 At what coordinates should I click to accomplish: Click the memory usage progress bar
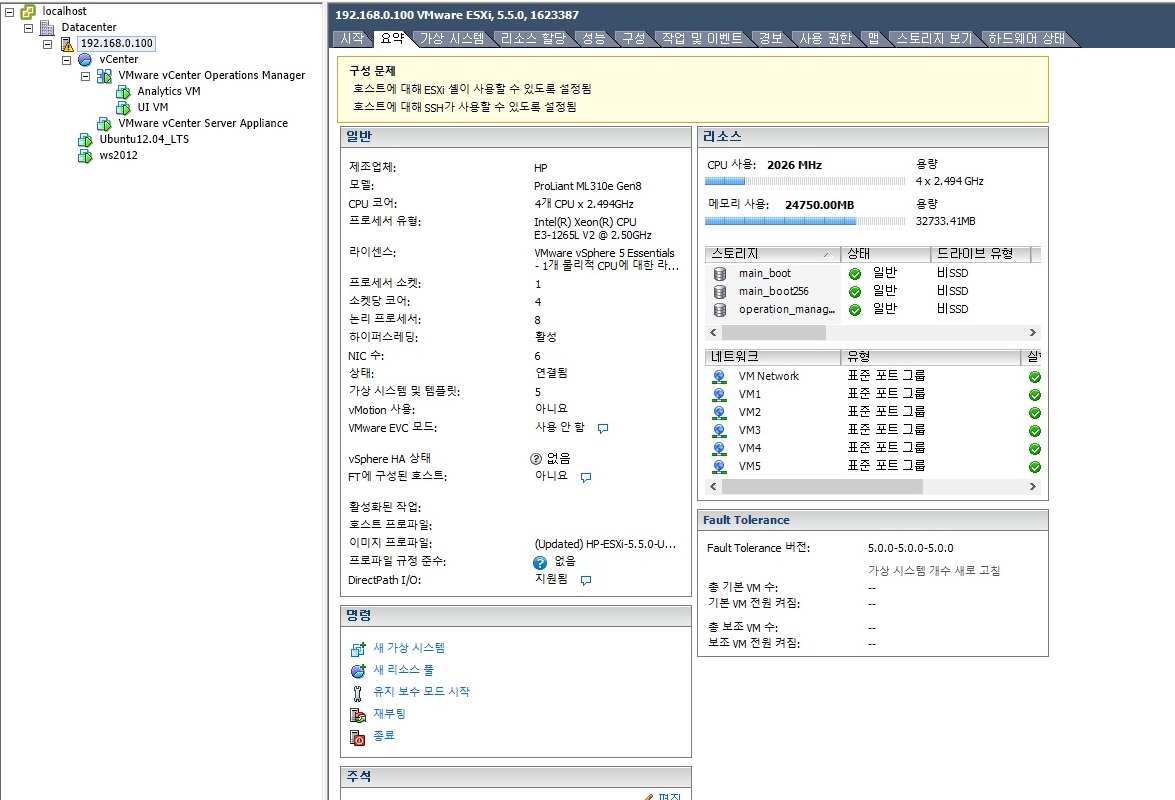coord(805,221)
